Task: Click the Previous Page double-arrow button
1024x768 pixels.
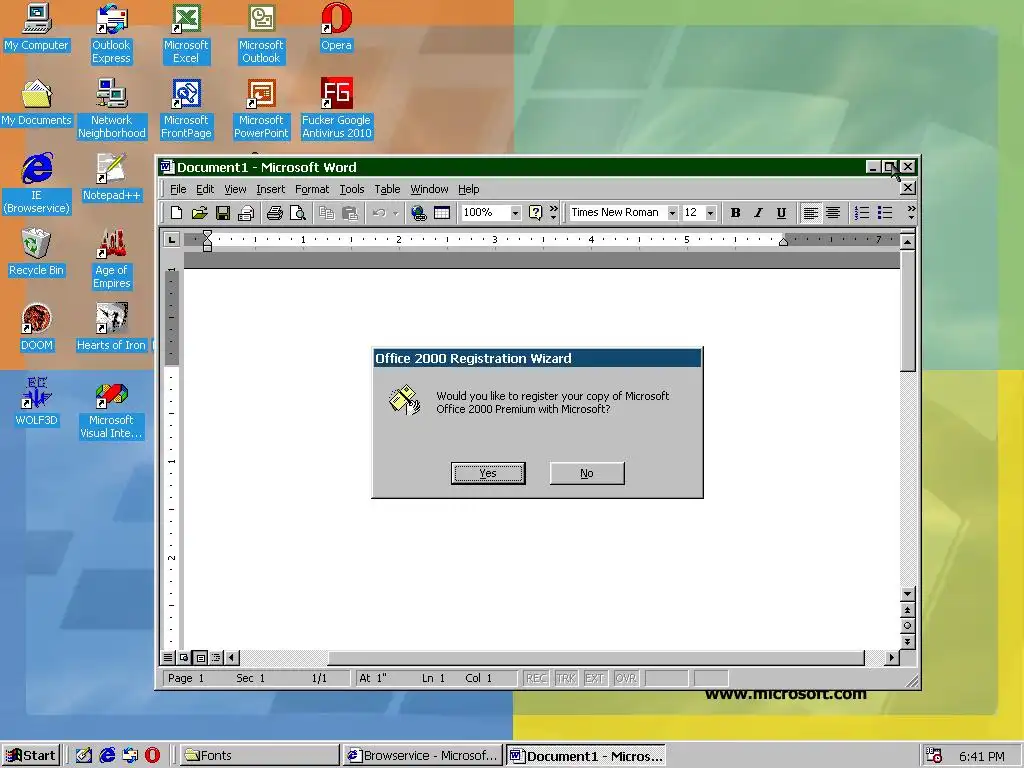Action: pyautogui.click(x=907, y=610)
